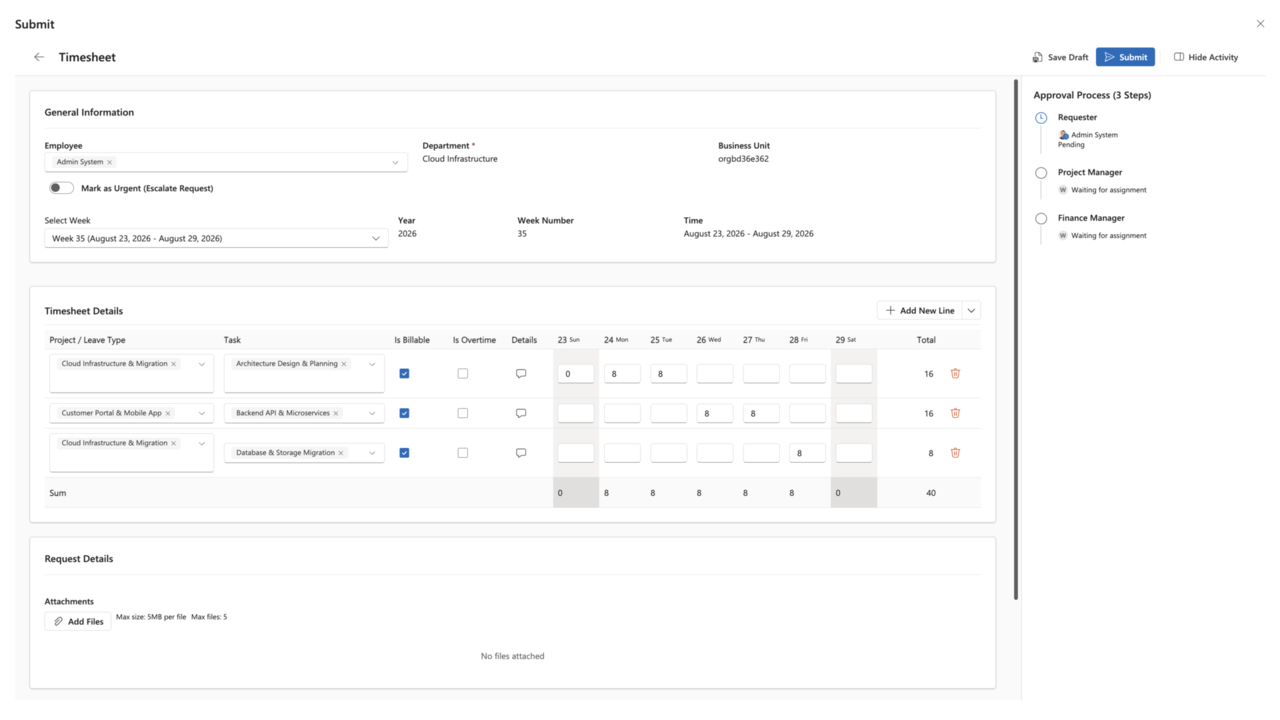Viewport: 1280px width, 720px height.
Task: Remove Admin System tag from Employee field
Action: coord(110,162)
